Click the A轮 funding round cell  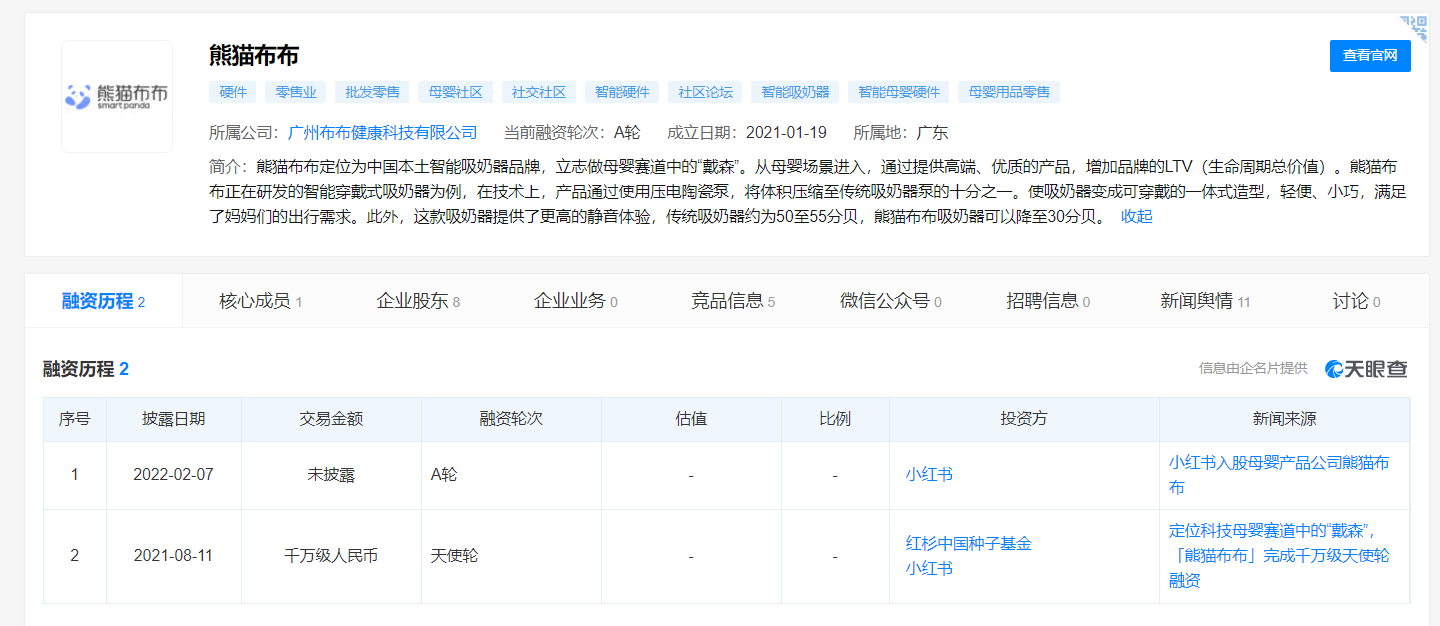click(511, 475)
